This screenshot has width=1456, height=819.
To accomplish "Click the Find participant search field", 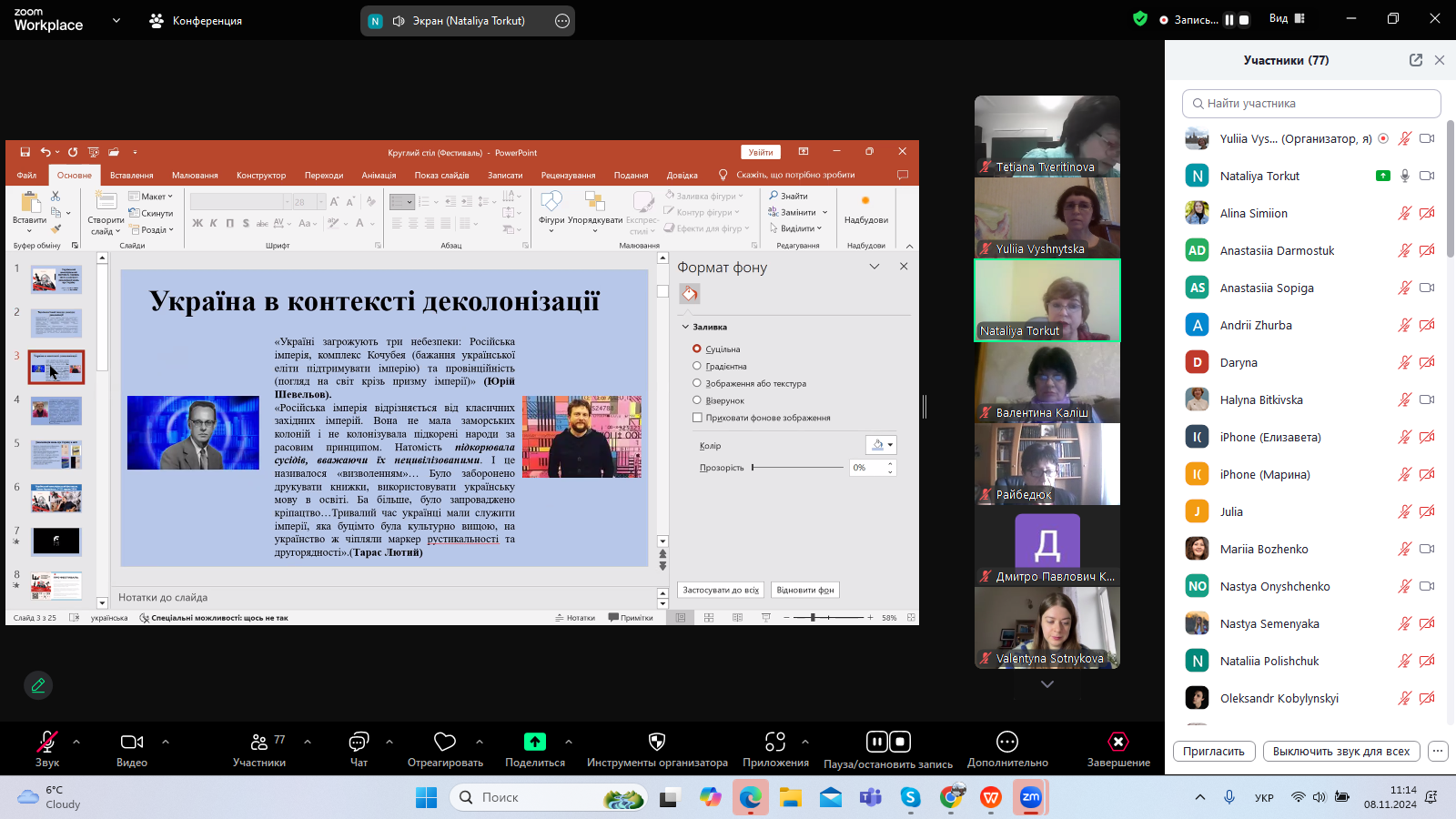I will 1311,104.
